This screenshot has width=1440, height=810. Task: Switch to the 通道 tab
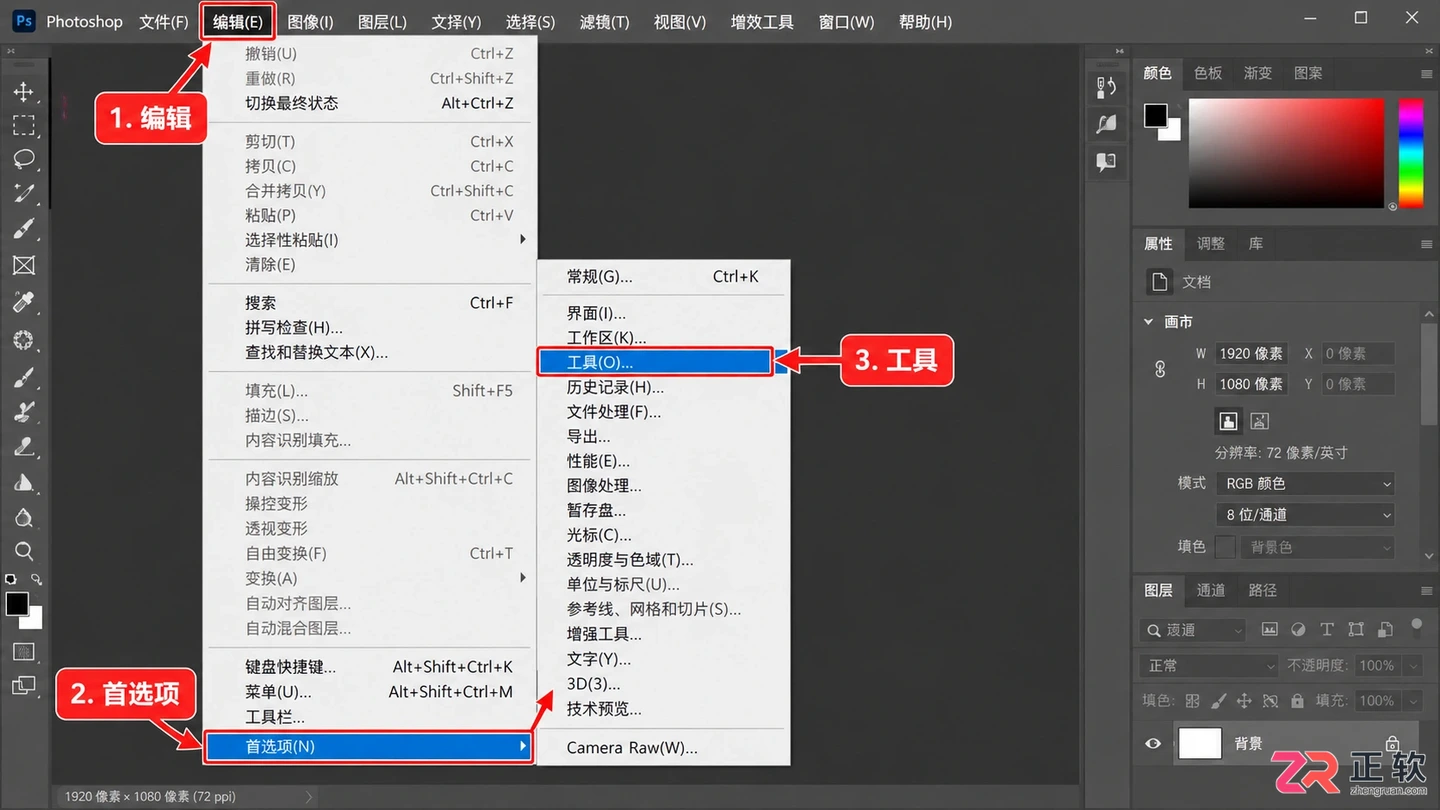point(1211,590)
